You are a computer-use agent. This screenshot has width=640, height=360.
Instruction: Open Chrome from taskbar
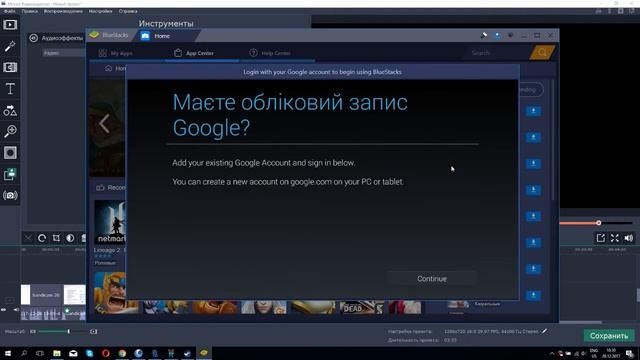tap(122, 353)
